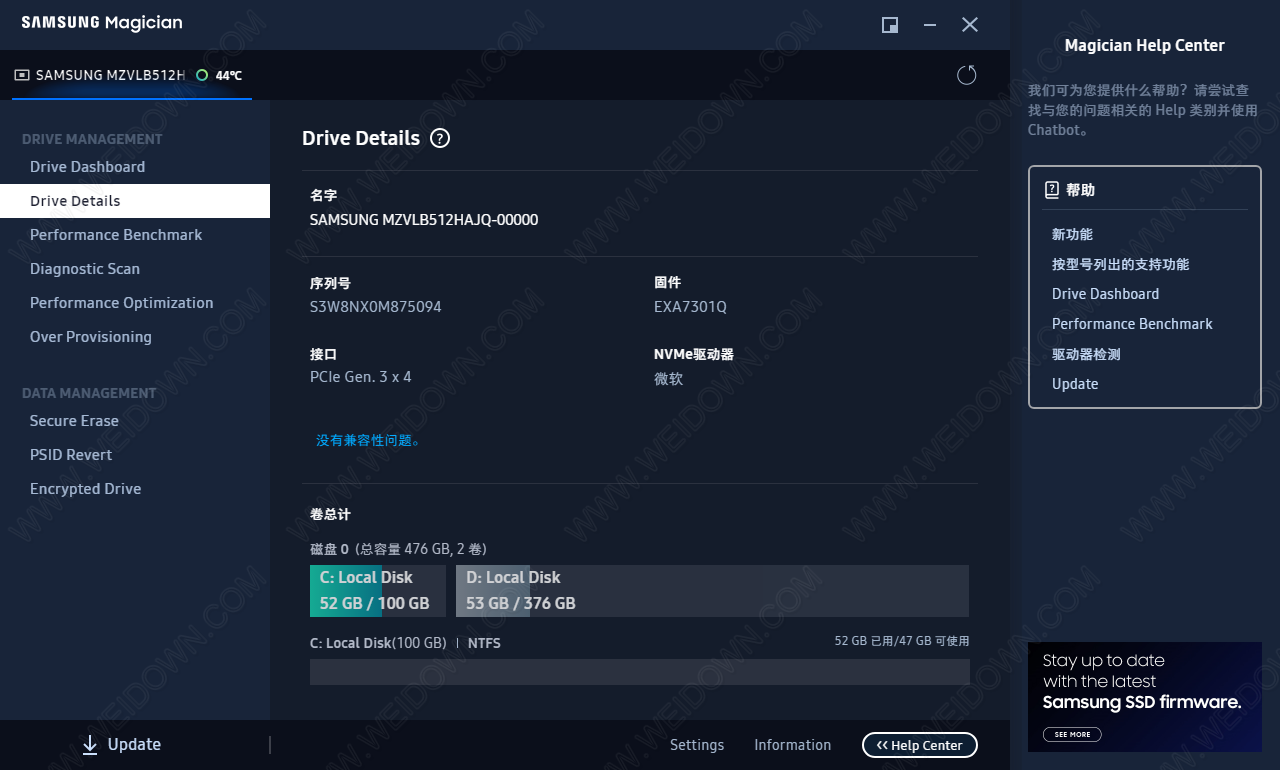Image resolution: width=1280 pixels, height=770 pixels.
Task: Minimize the Samsung Magician window
Action: (930, 25)
